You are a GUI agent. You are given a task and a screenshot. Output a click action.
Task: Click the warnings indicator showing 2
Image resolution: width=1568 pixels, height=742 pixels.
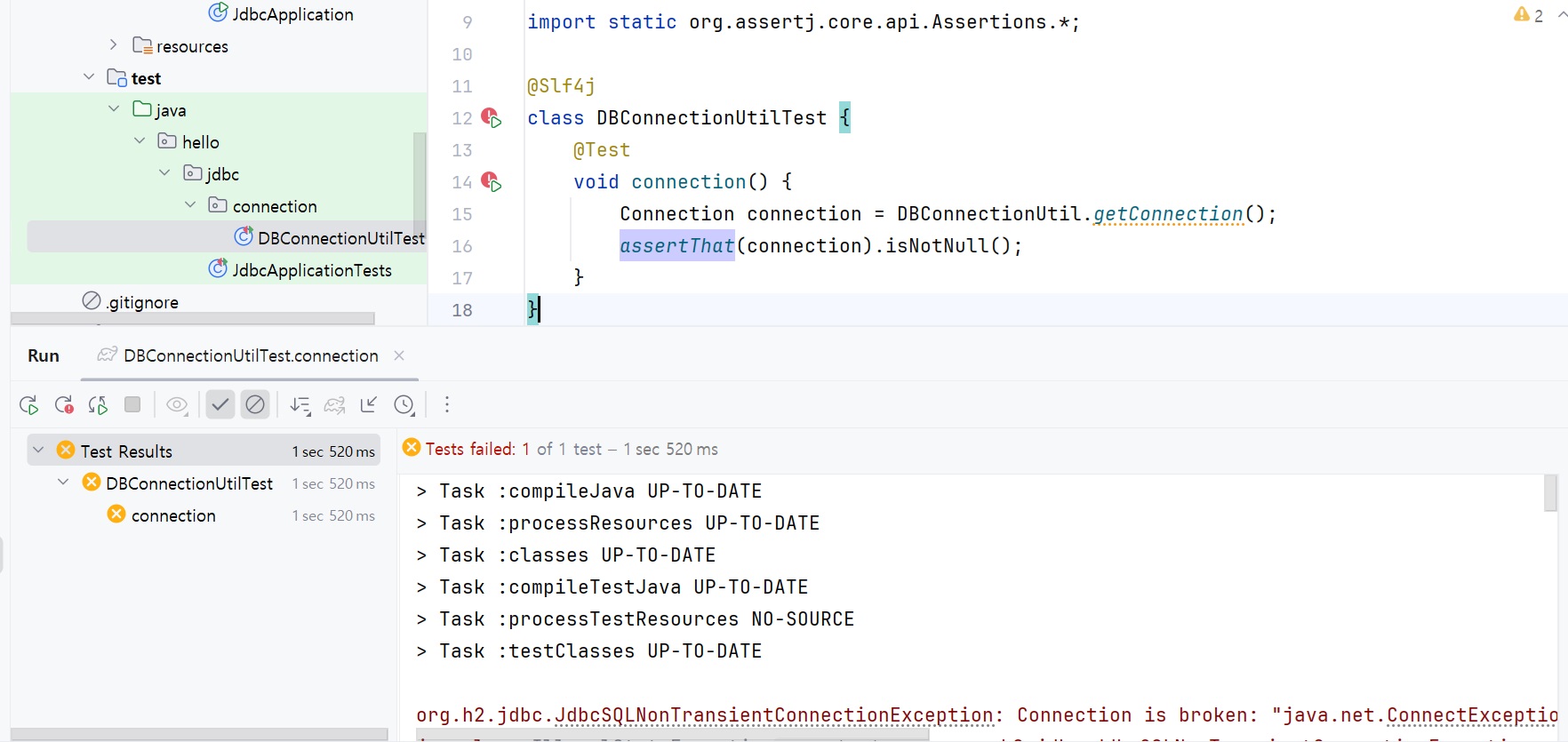tap(1529, 15)
